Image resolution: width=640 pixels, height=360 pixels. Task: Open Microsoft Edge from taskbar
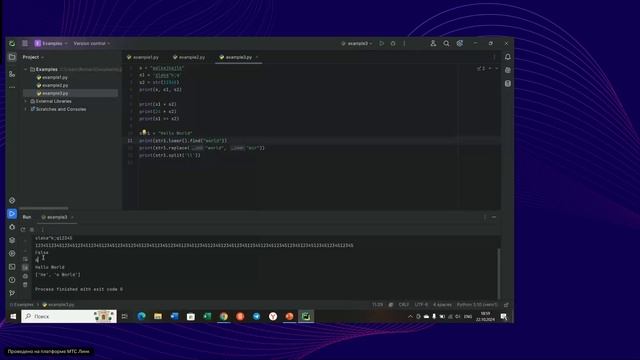pos(142,316)
